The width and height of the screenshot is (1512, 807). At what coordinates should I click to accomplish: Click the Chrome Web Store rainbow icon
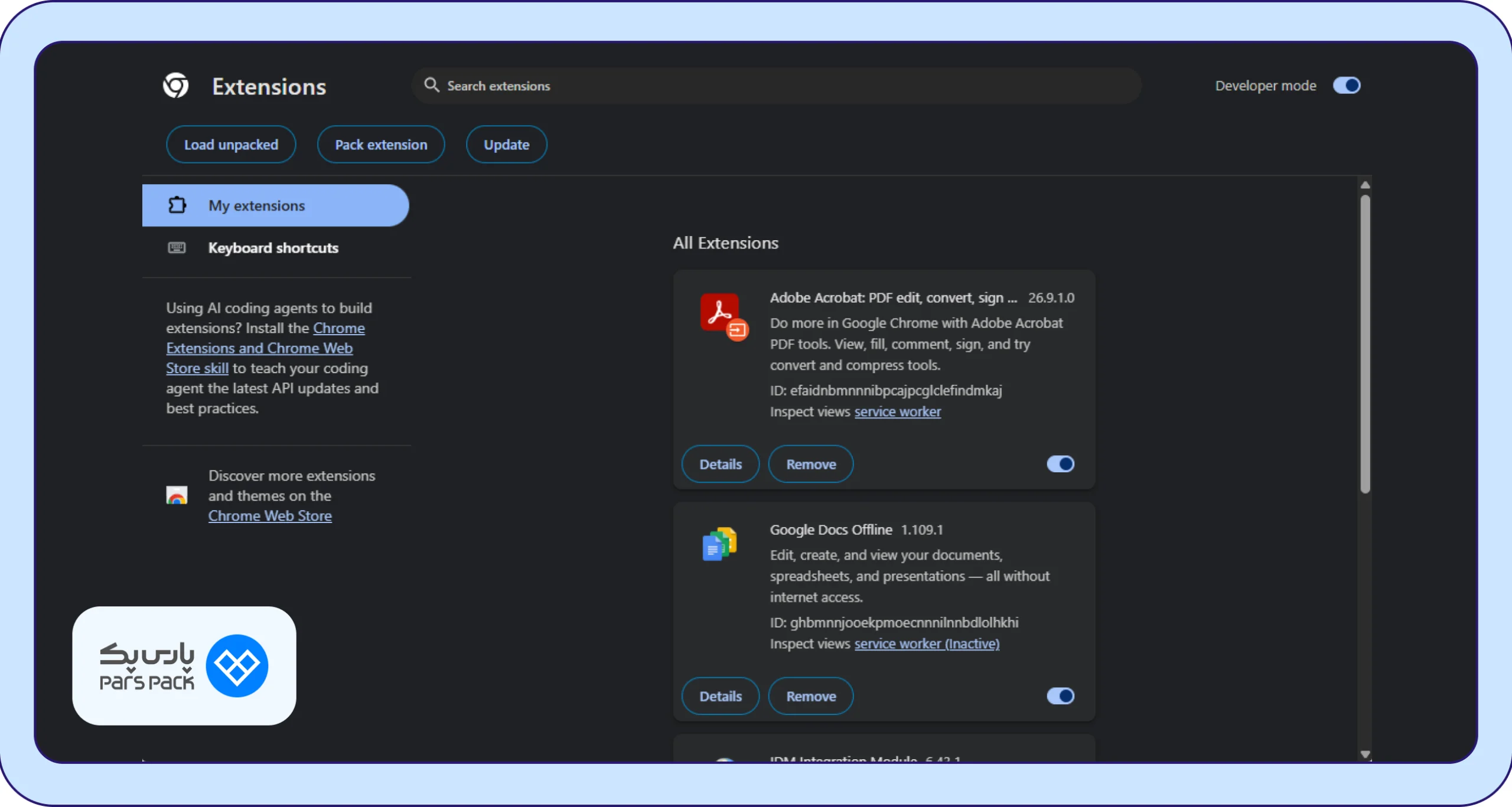click(x=177, y=495)
